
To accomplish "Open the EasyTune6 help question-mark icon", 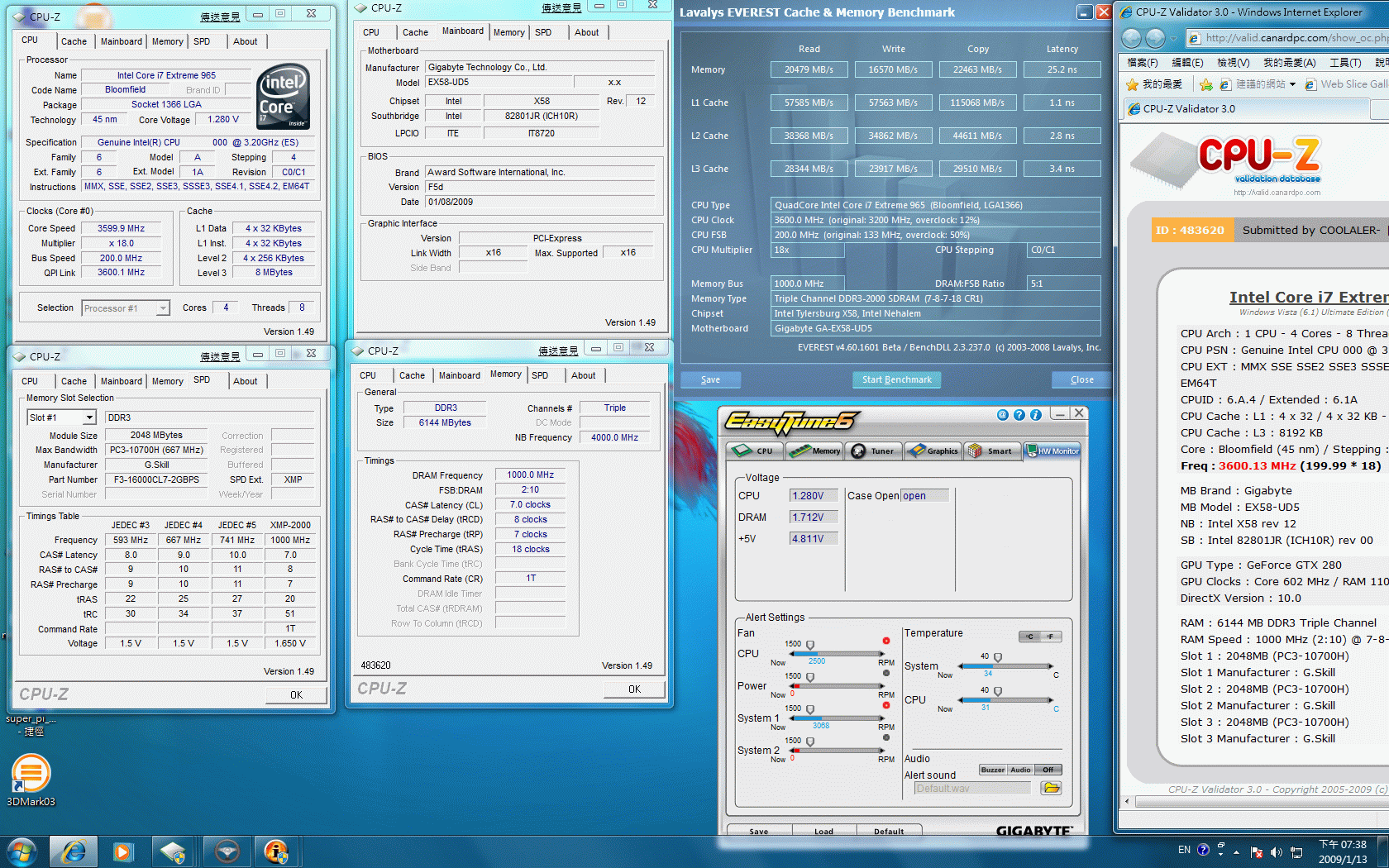I will [x=1019, y=415].
